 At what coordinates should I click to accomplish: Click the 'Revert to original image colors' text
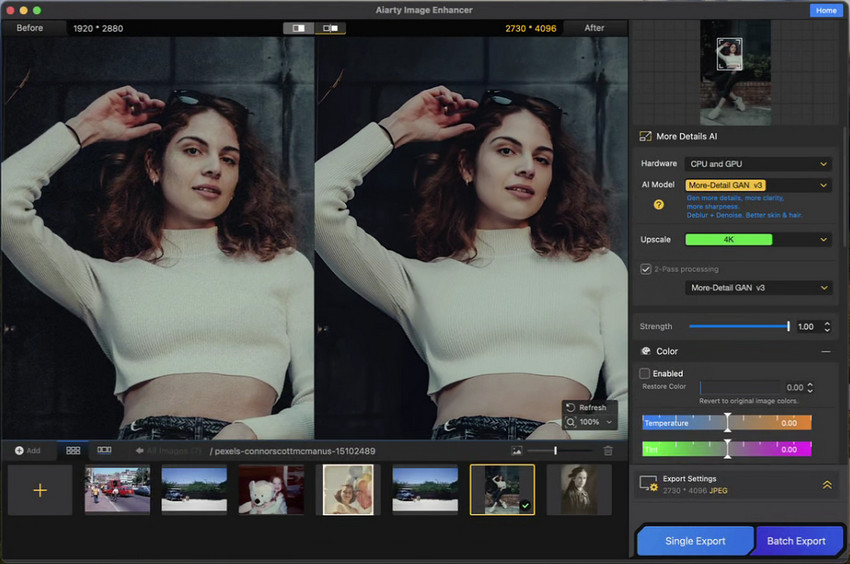click(748, 401)
